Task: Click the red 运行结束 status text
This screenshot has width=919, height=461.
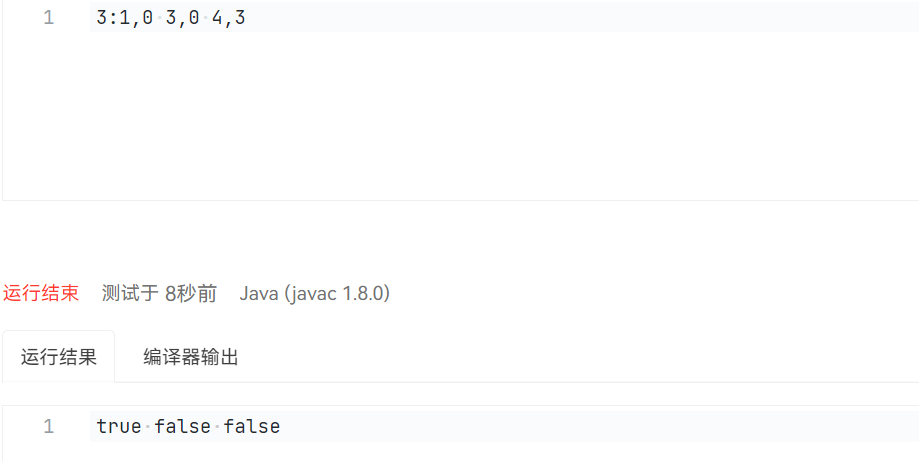Action: pyautogui.click(x=41, y=293)
